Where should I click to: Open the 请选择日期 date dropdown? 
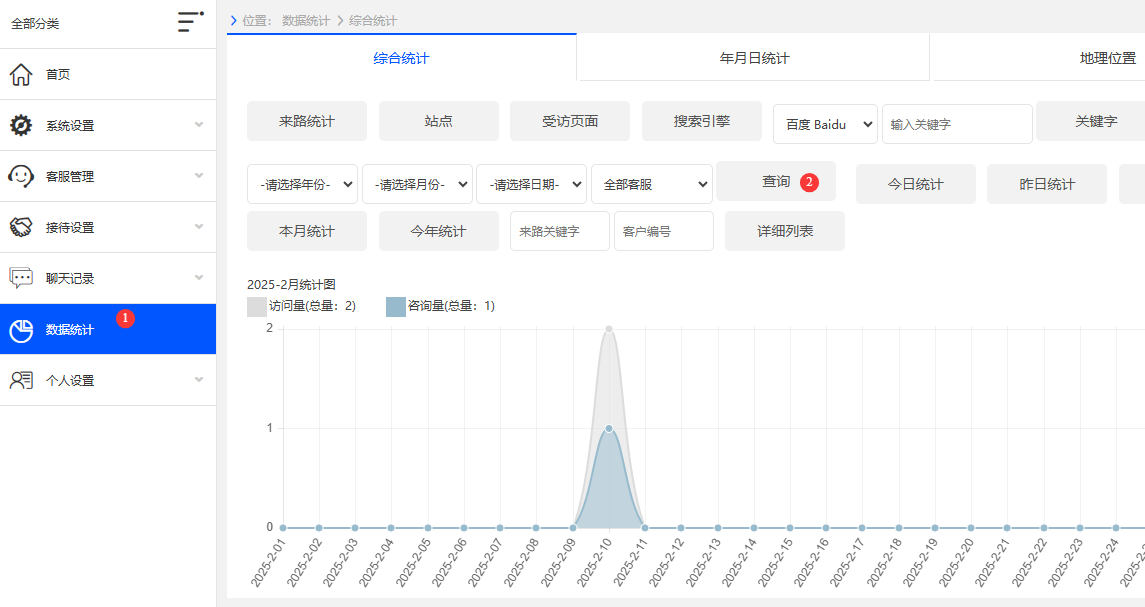tap(532, 185)
